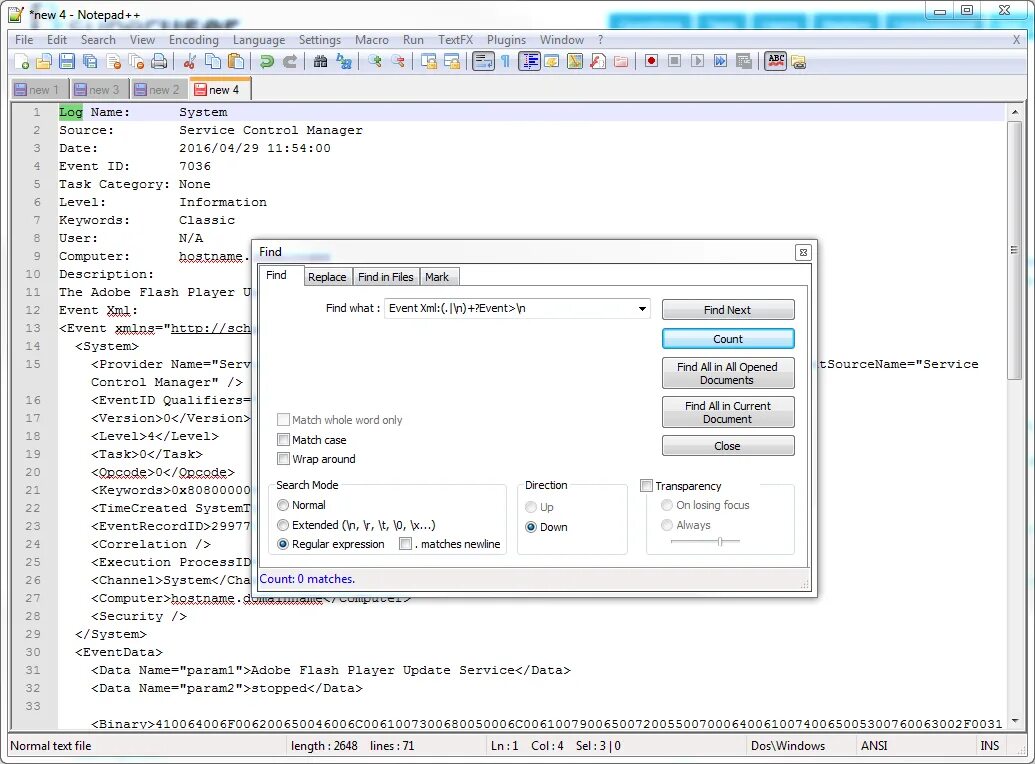The width and height of the screenshot is (1035, 764).
Task: Click the Replace toolbar icon
Action: (344, 61)
